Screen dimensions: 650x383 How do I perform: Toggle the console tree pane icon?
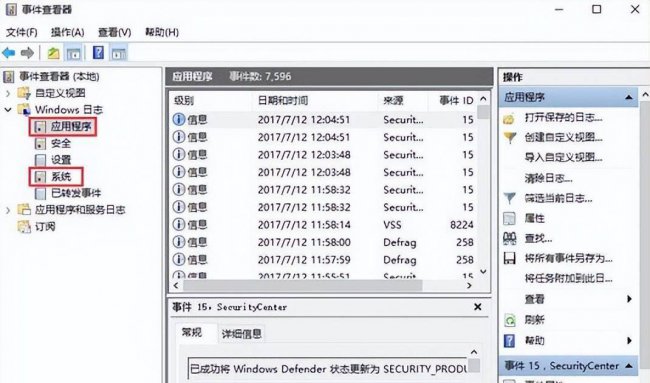74,53
